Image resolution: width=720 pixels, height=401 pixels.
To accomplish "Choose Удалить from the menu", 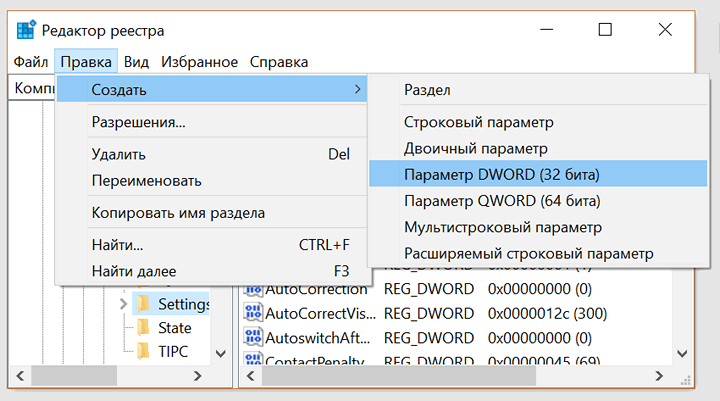I will [211, 154].
